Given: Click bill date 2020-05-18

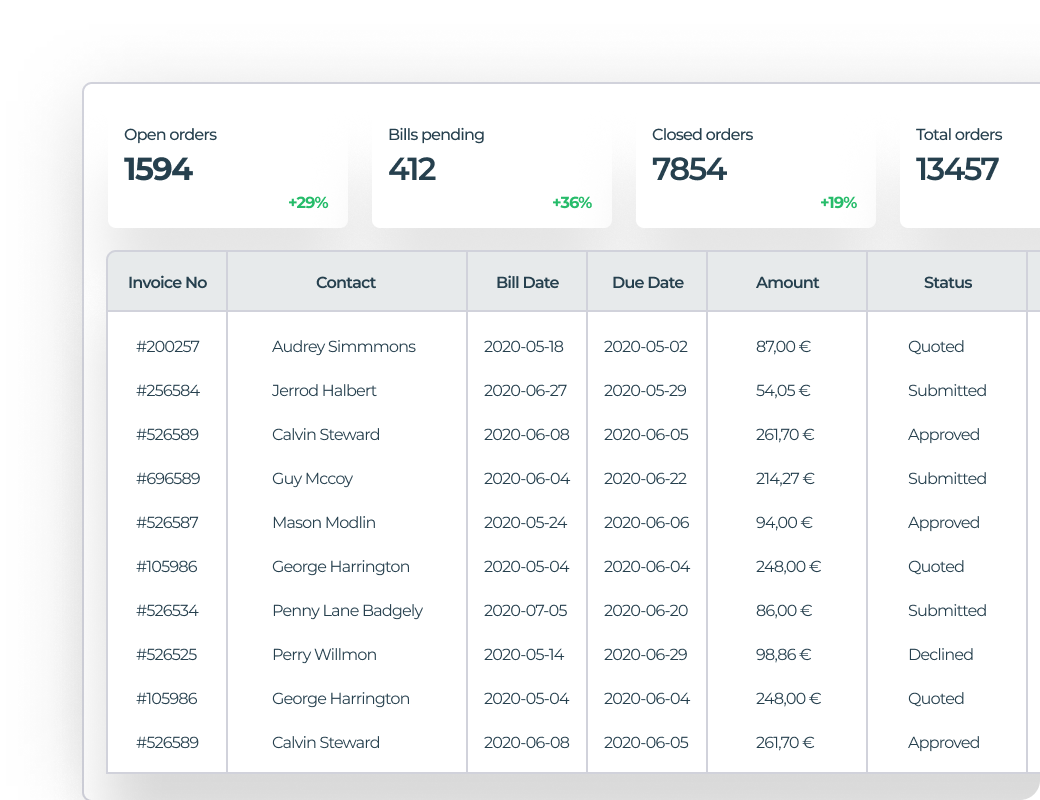Looking at the screenshot, I should 523,346.
